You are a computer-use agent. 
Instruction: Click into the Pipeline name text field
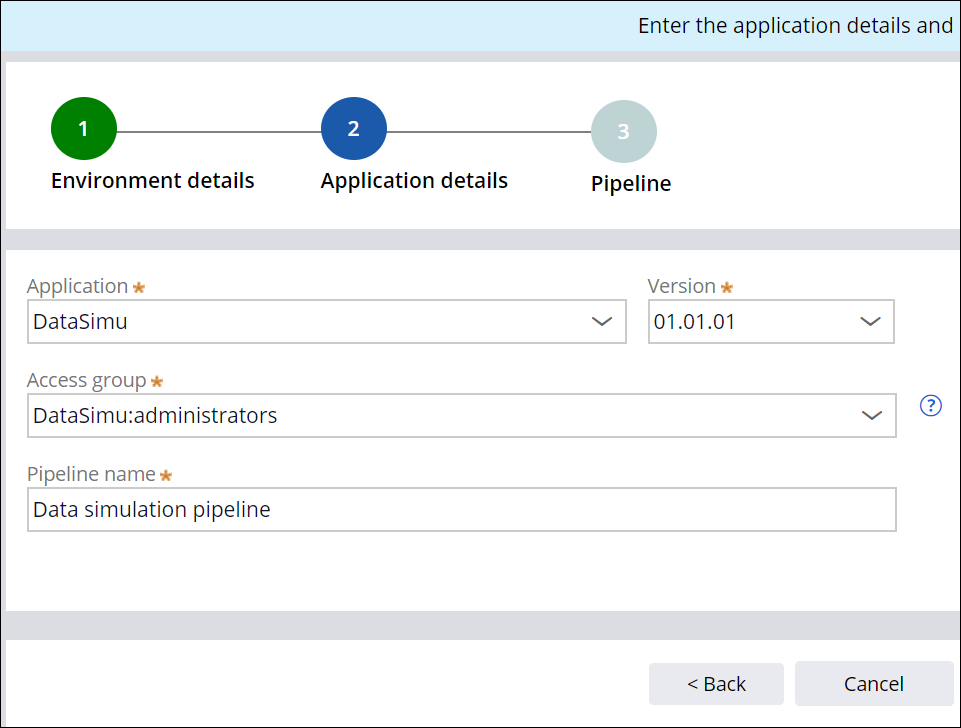[461, 509]
